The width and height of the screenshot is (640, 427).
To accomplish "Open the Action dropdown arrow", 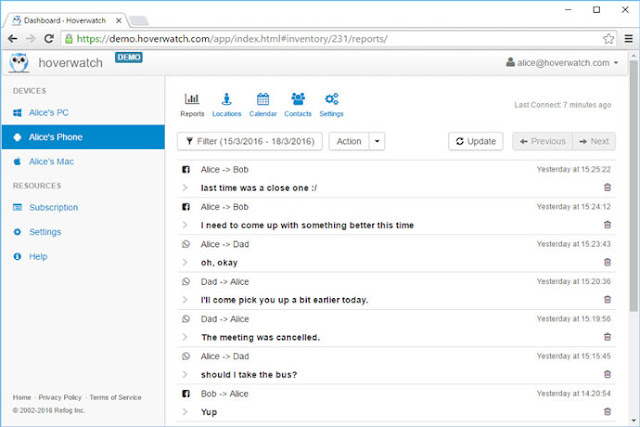I will (x=377, y=141).
